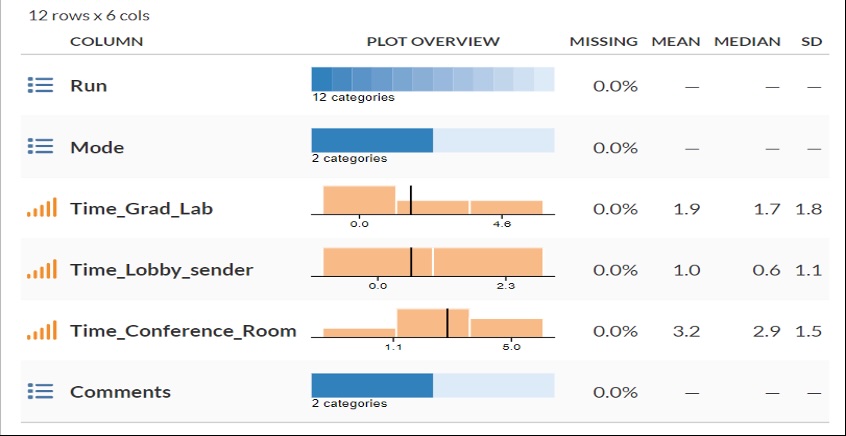Open the Time_Conference_Room column name
The width and height of the screenshot is (846, 436).
tap(183, 331)
